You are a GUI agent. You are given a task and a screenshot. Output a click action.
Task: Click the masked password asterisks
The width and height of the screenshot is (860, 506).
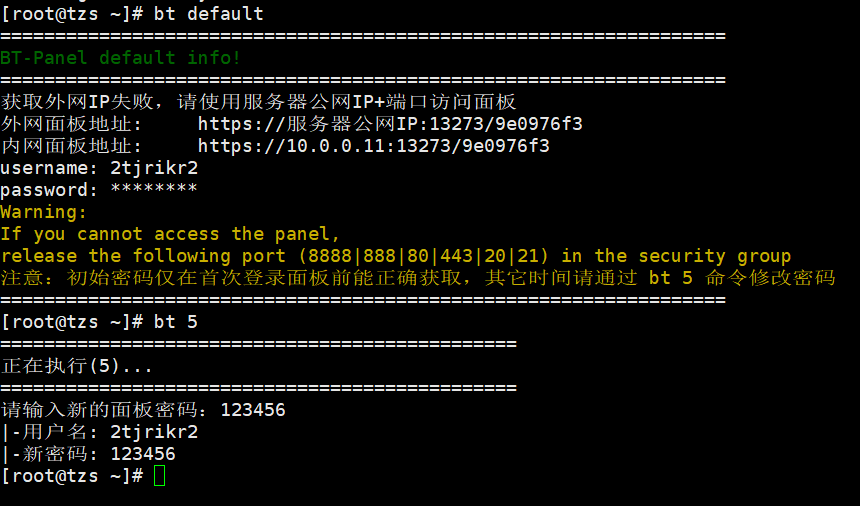pos(154,190)
